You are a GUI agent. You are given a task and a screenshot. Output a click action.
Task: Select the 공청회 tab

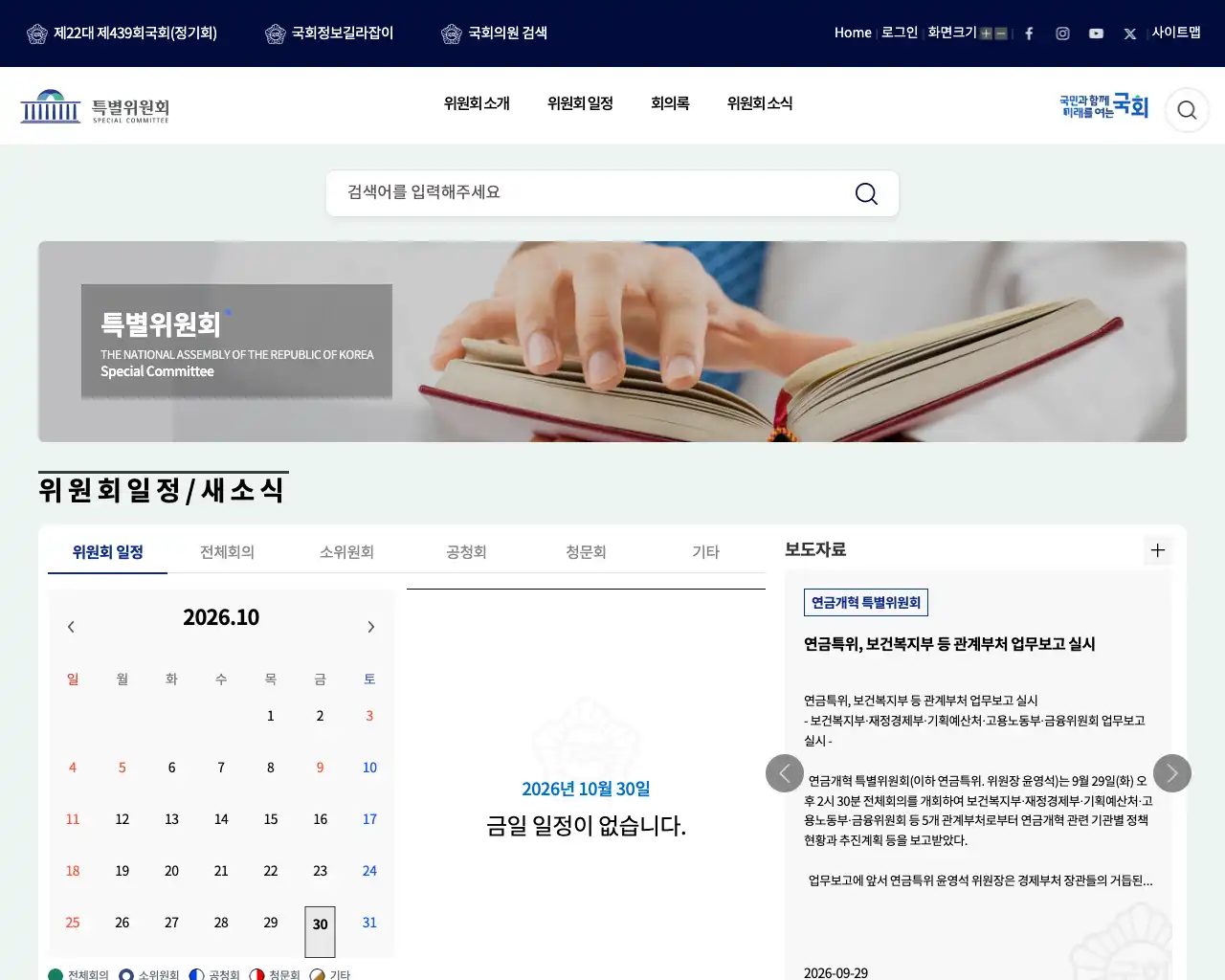466,552
